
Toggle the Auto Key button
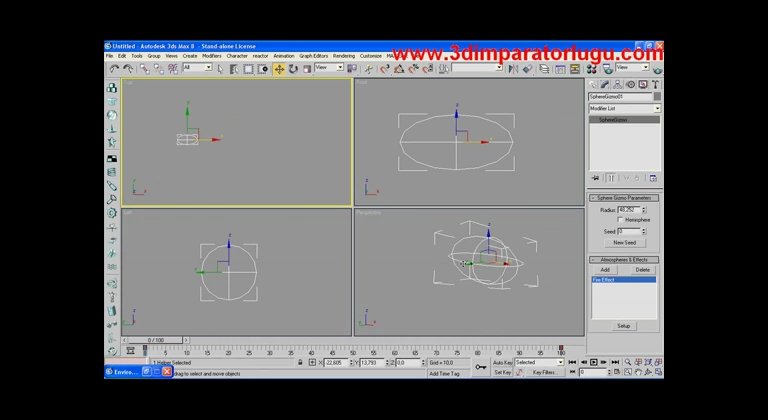[503, 363]
